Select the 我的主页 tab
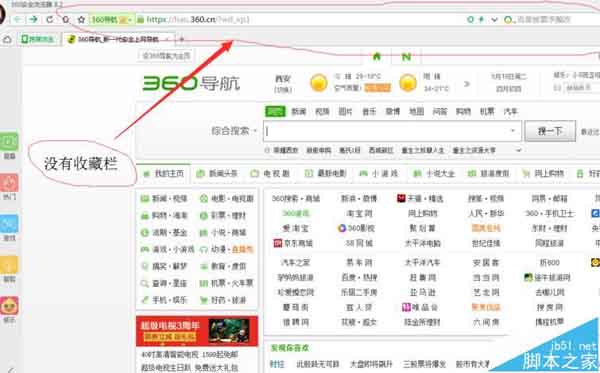 [164, 174]
